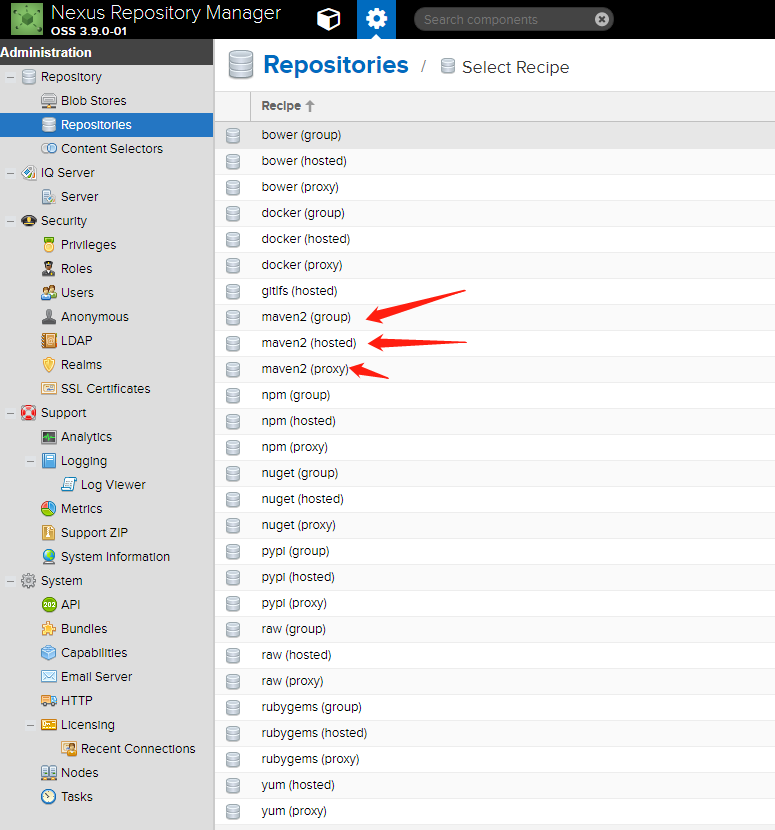Viewport: 775px width, 830px height.
Task: Select the nuget (group) recipe
Action: (494, 473)
